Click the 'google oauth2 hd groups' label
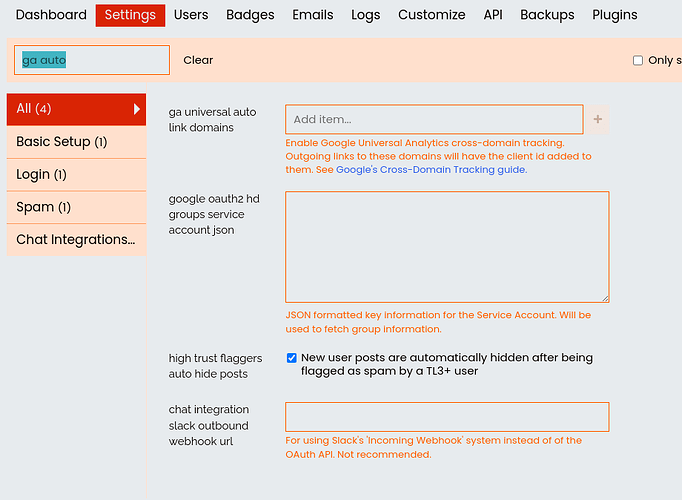The height and width of the screenshot is (500, 682). tap(214, 214)
